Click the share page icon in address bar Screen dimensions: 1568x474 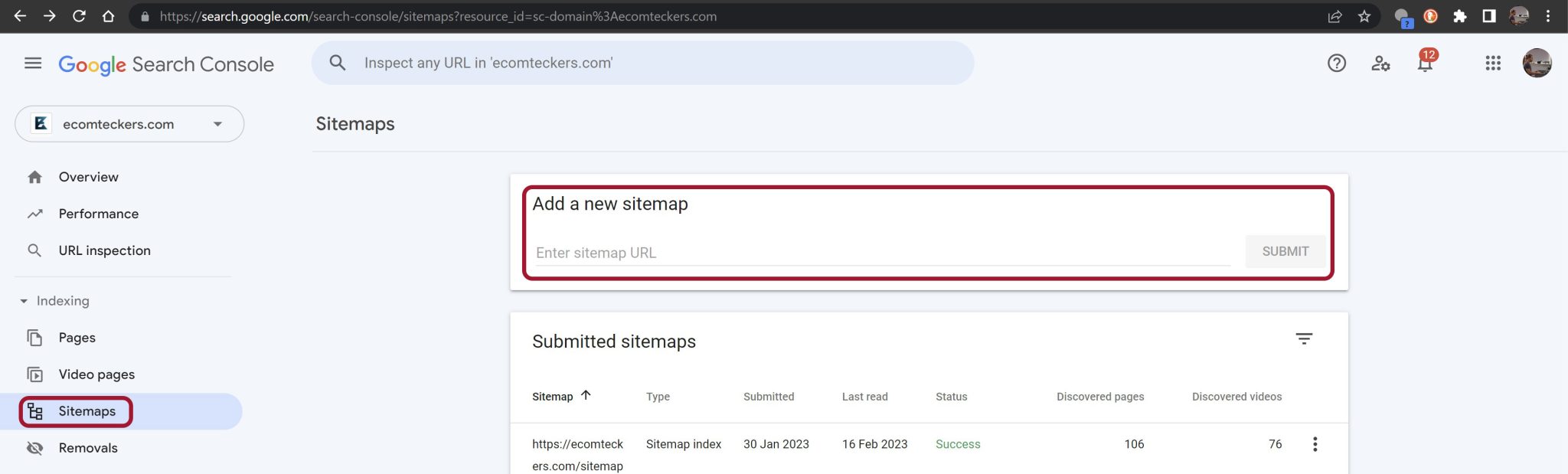[1334, 16]
